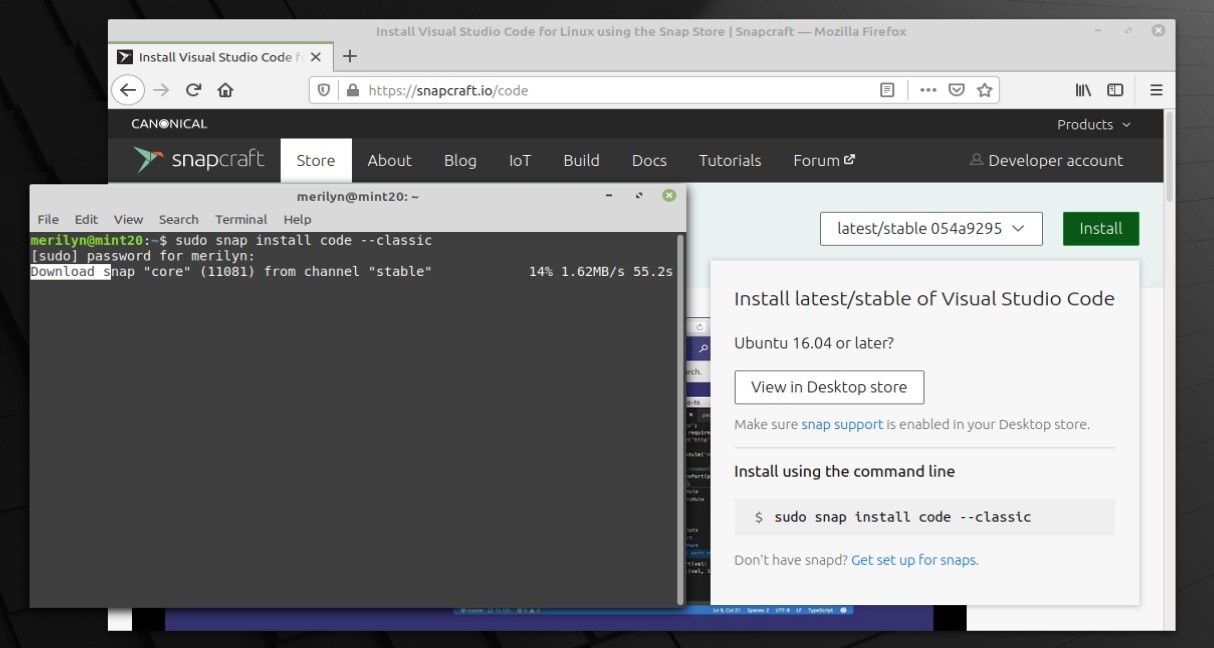Click "Install using the command line" heading
The width and height of the screenshot is (1214, 648).
pos(844,471)
